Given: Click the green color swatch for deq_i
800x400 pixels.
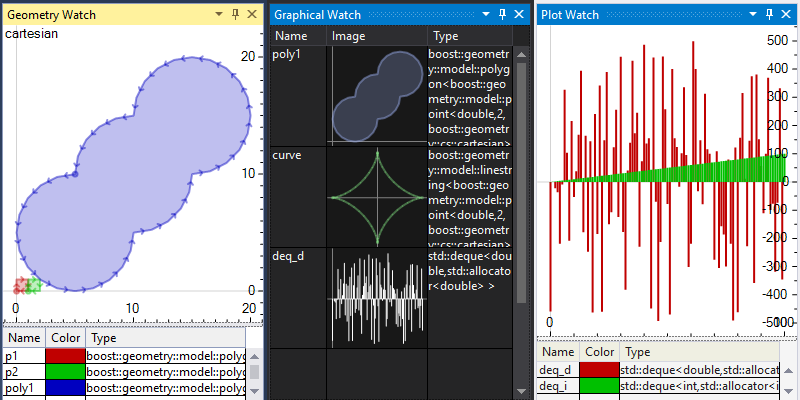Looking at the screenshot, I should point(599,385).
